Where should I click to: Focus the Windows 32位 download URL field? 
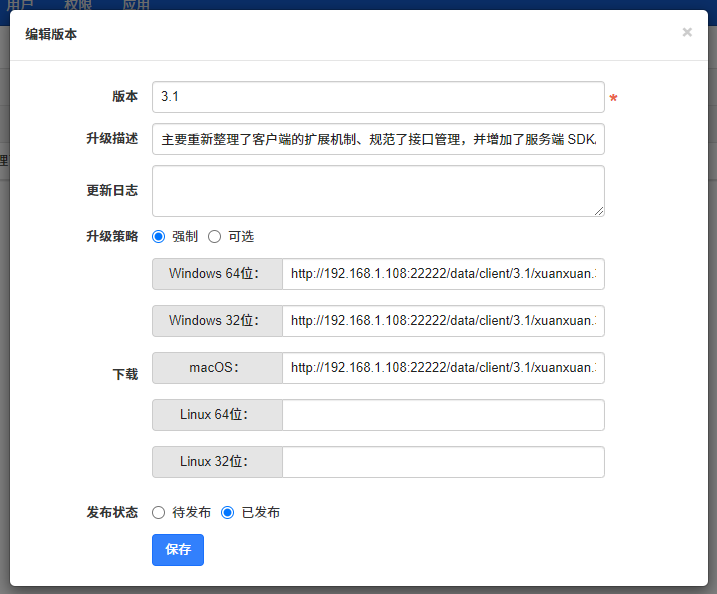click(443, 321)
